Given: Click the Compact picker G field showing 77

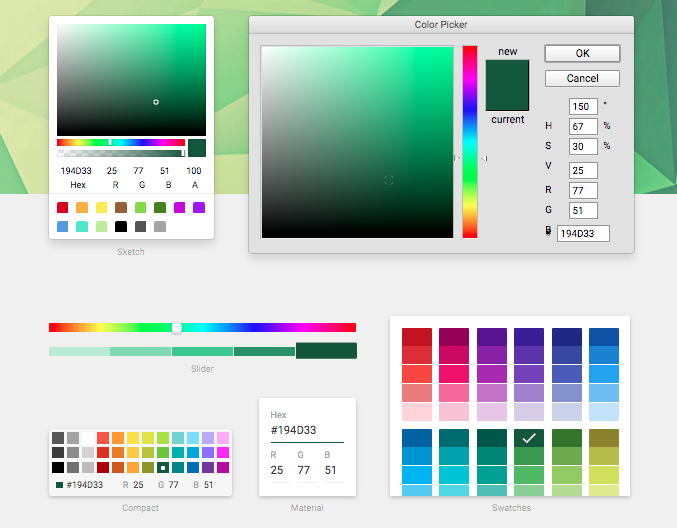Looking at the screenshot, I should pos(174,485).
